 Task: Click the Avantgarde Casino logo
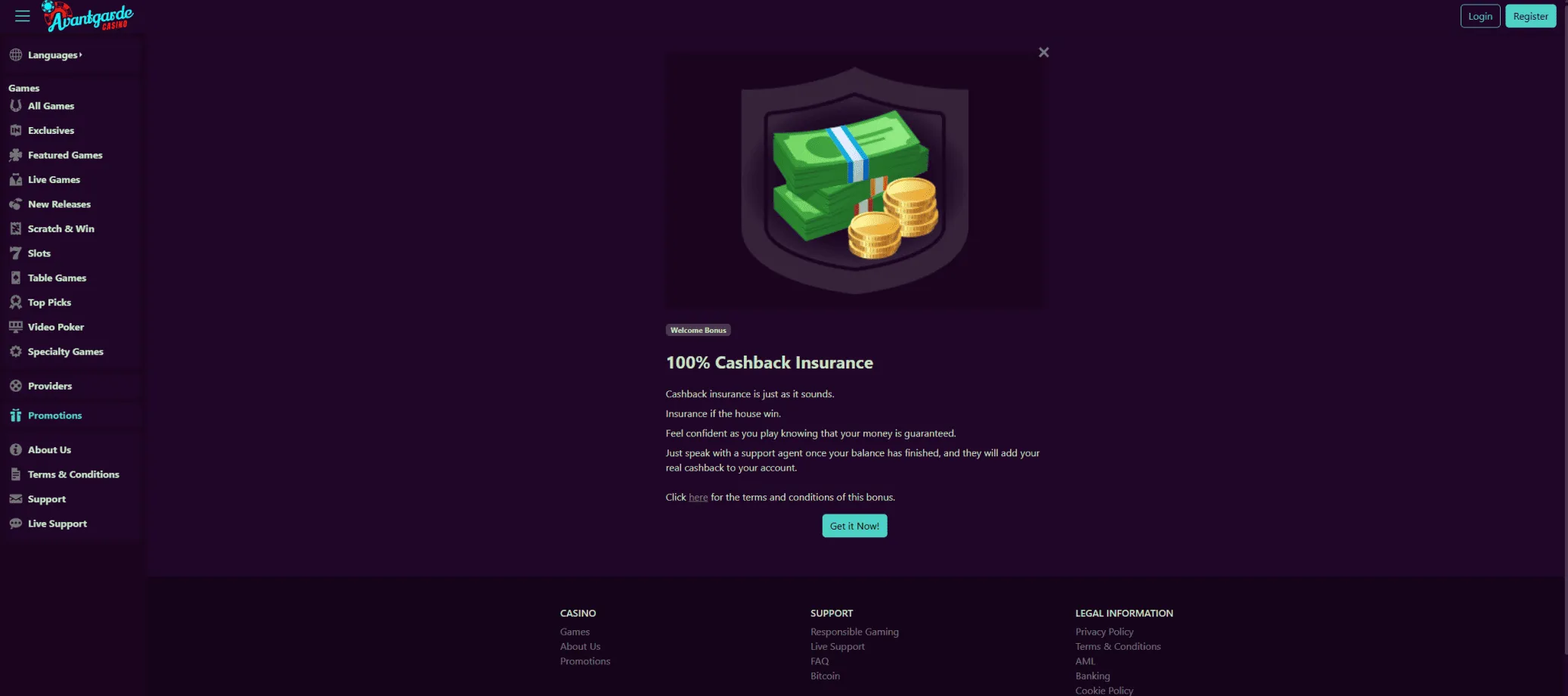pos(88,16)
